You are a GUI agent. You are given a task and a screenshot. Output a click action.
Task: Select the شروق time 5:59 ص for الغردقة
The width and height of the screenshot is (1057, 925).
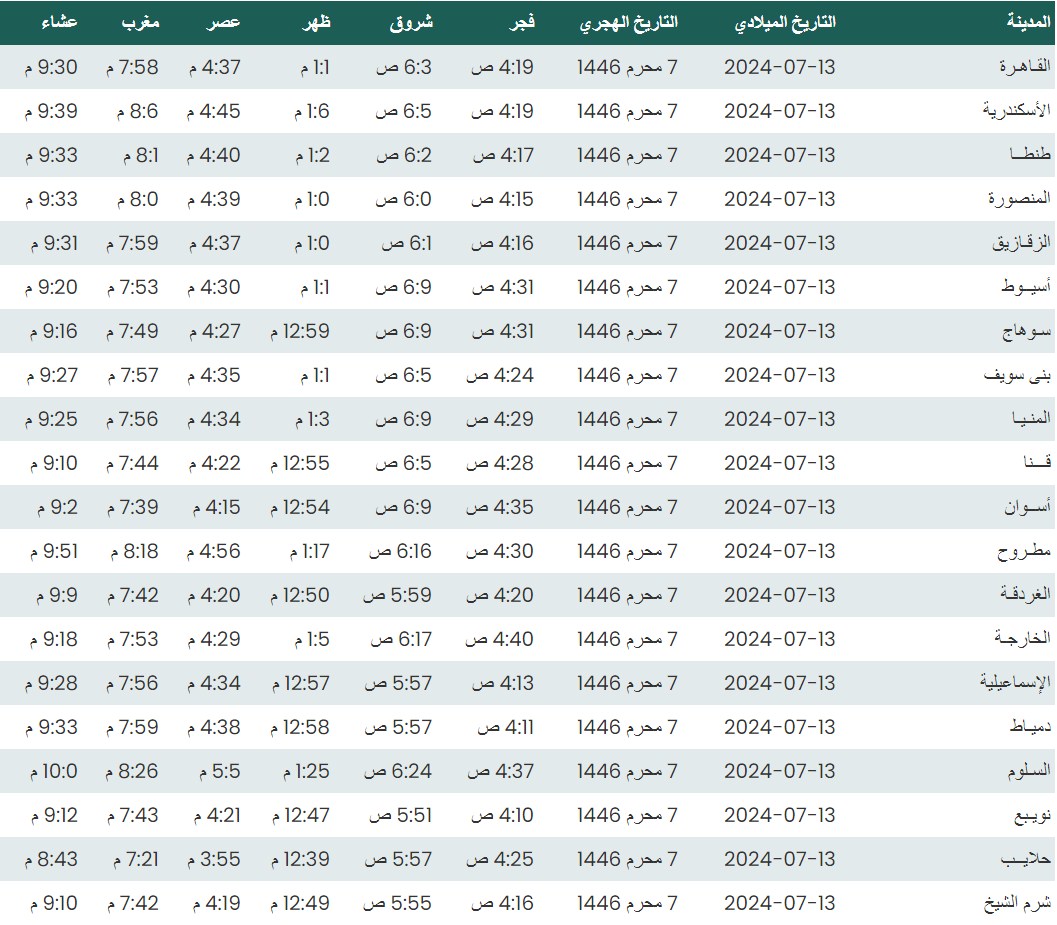(x=398, y=595)
